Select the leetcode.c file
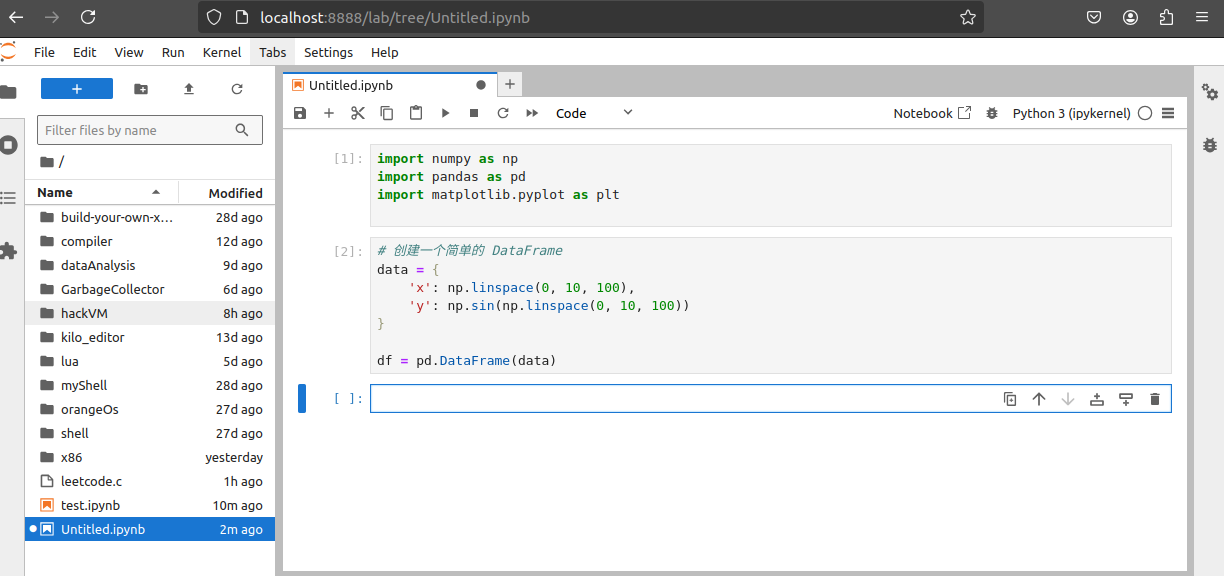This screenshot has width=1224, height=576. pyautogui.click(x=150, y=481)
